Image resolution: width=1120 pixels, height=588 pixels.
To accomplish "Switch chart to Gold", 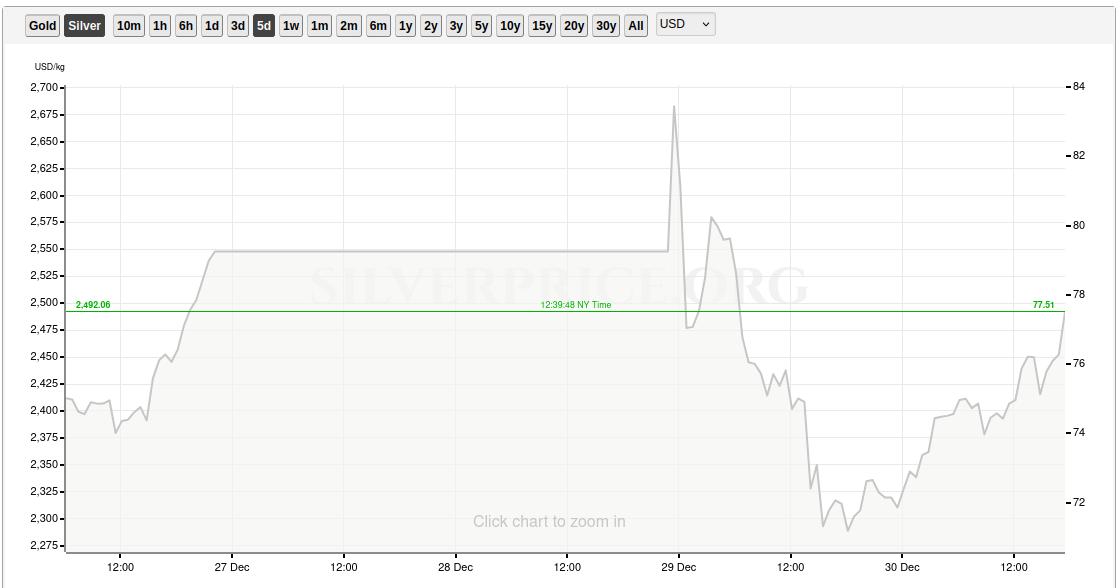I will (42, 26).
